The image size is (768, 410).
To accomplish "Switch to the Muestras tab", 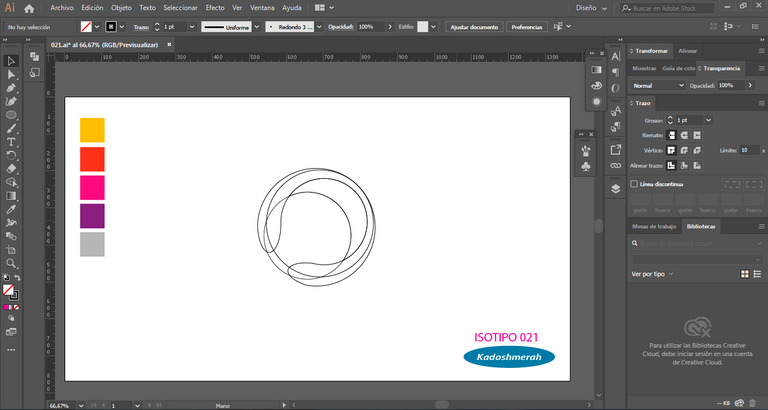I will (x=644, y=69).
